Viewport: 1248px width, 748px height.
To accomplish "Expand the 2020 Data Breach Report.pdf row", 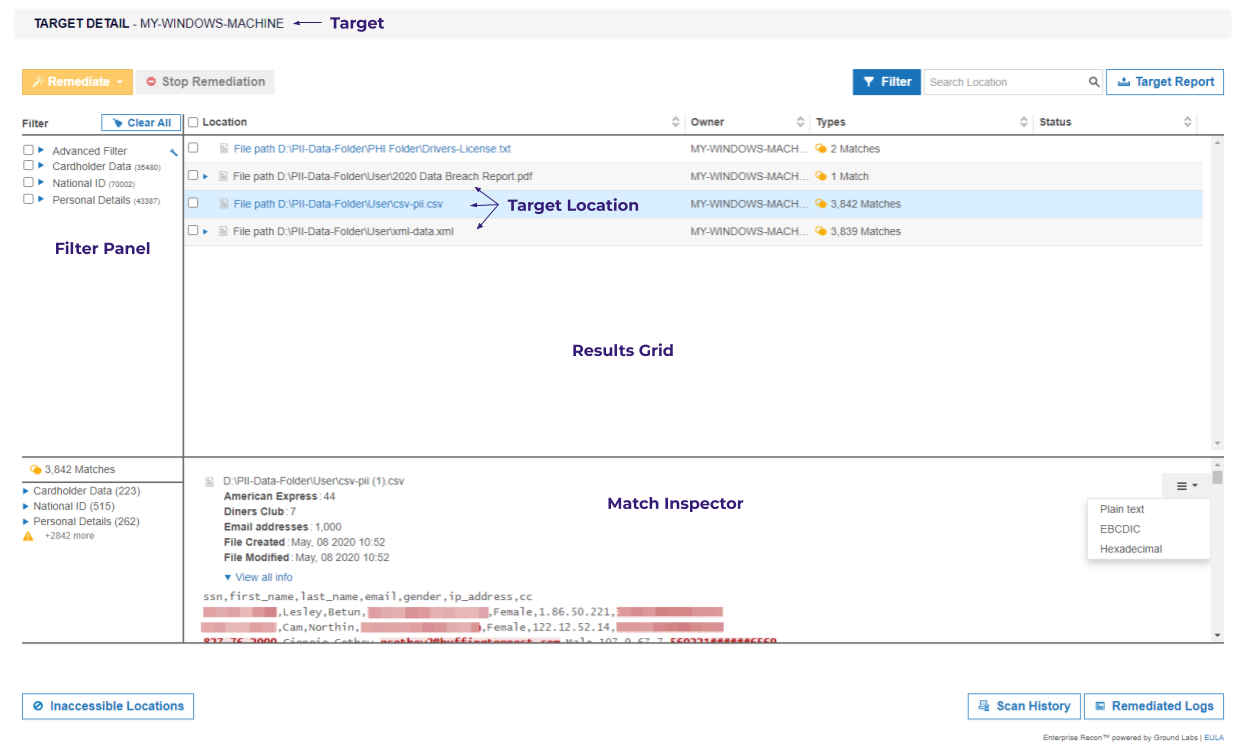I will pos(207,176).
